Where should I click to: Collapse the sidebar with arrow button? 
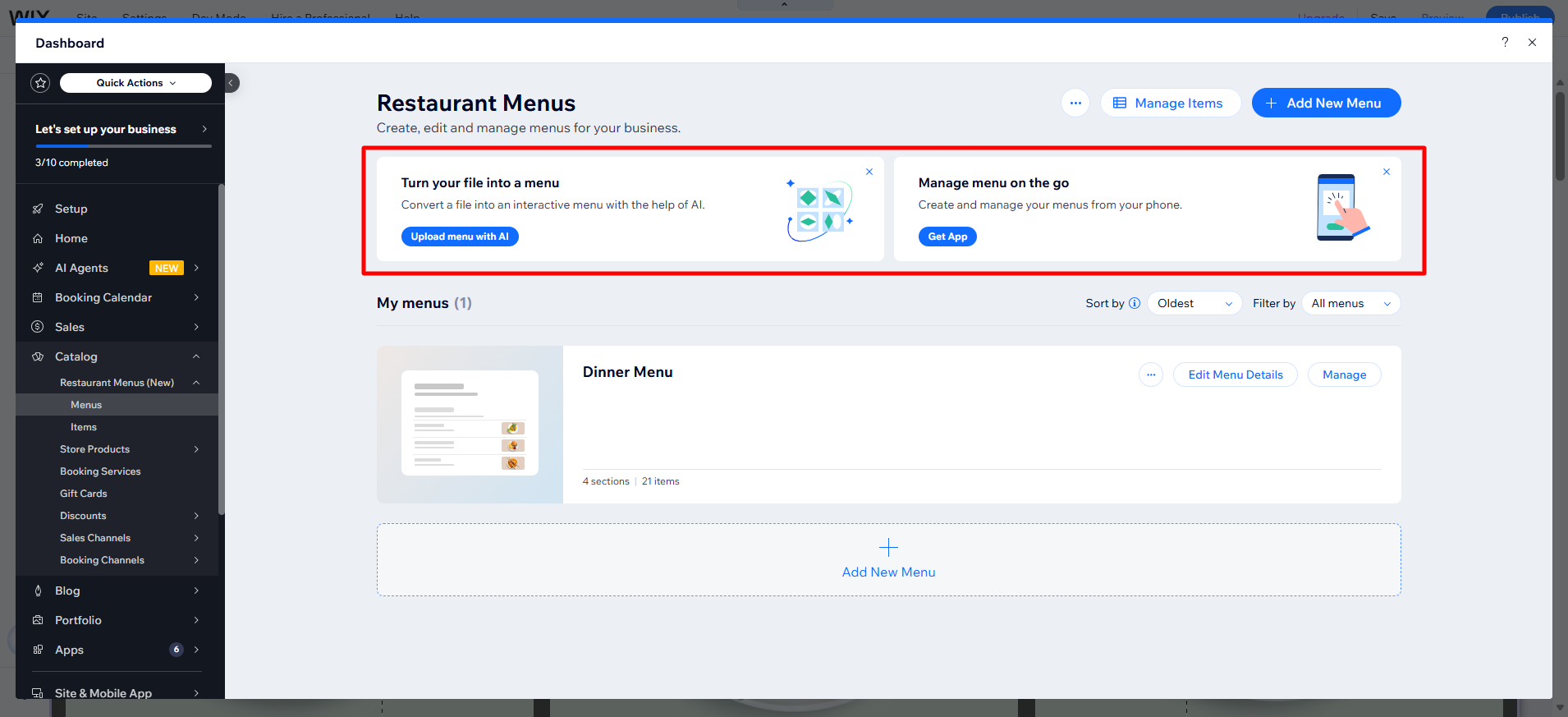click(232, 83)
